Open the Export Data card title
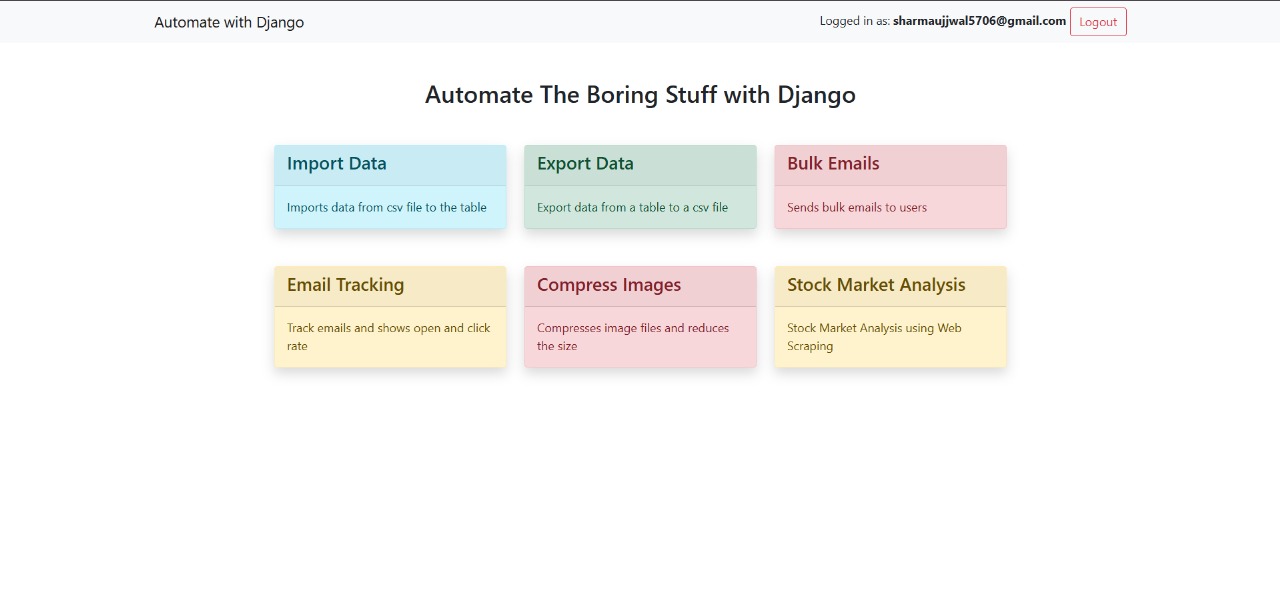 click(x=585, y=164)
